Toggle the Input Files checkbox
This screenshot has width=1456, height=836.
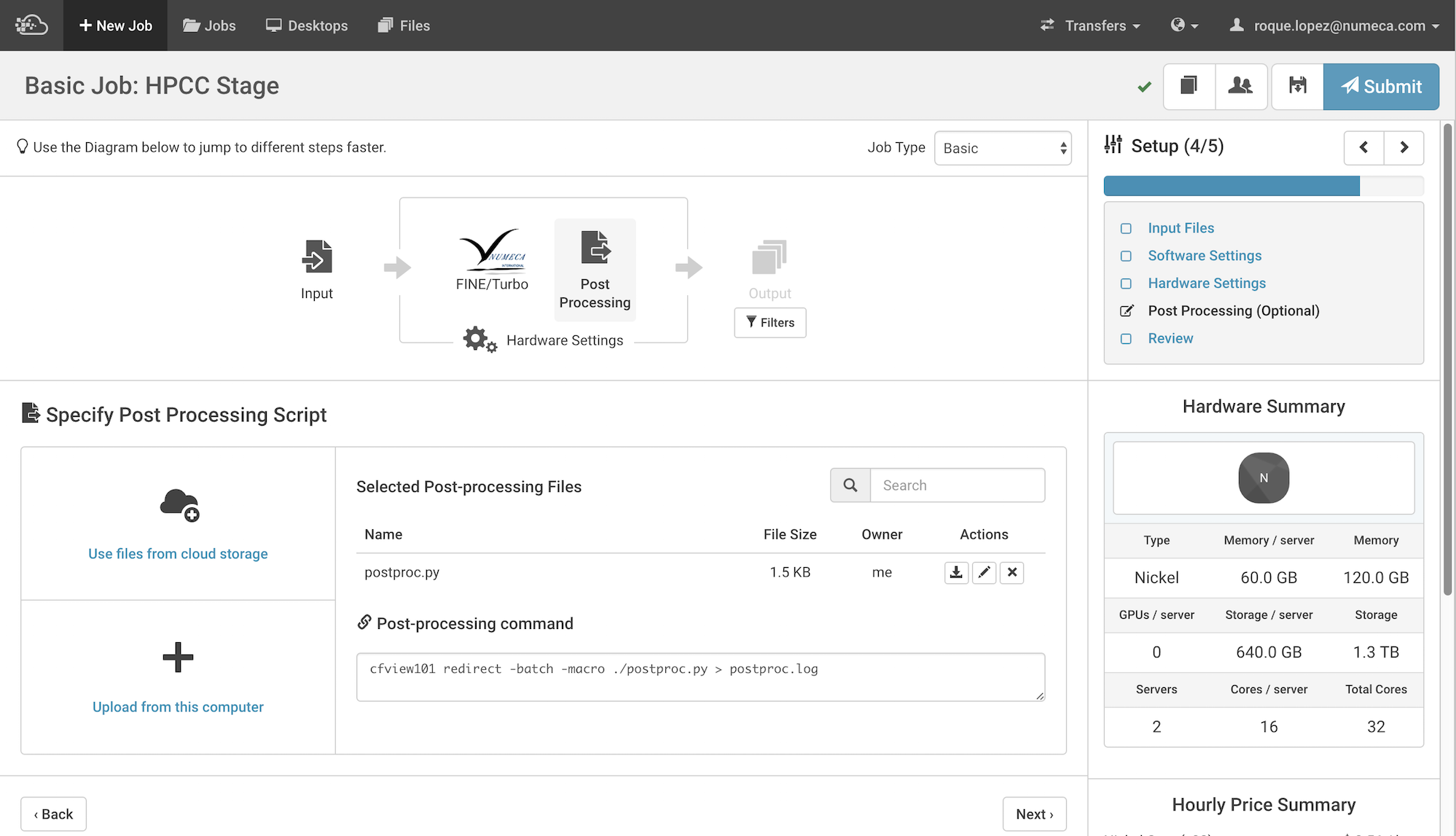pos(1126,229)
